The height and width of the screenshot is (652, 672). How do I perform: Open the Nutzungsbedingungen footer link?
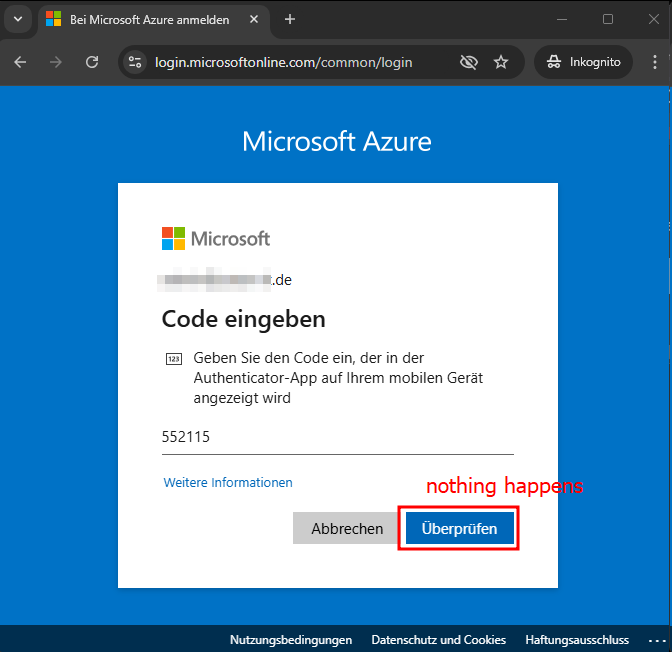(x=291, y=640)
